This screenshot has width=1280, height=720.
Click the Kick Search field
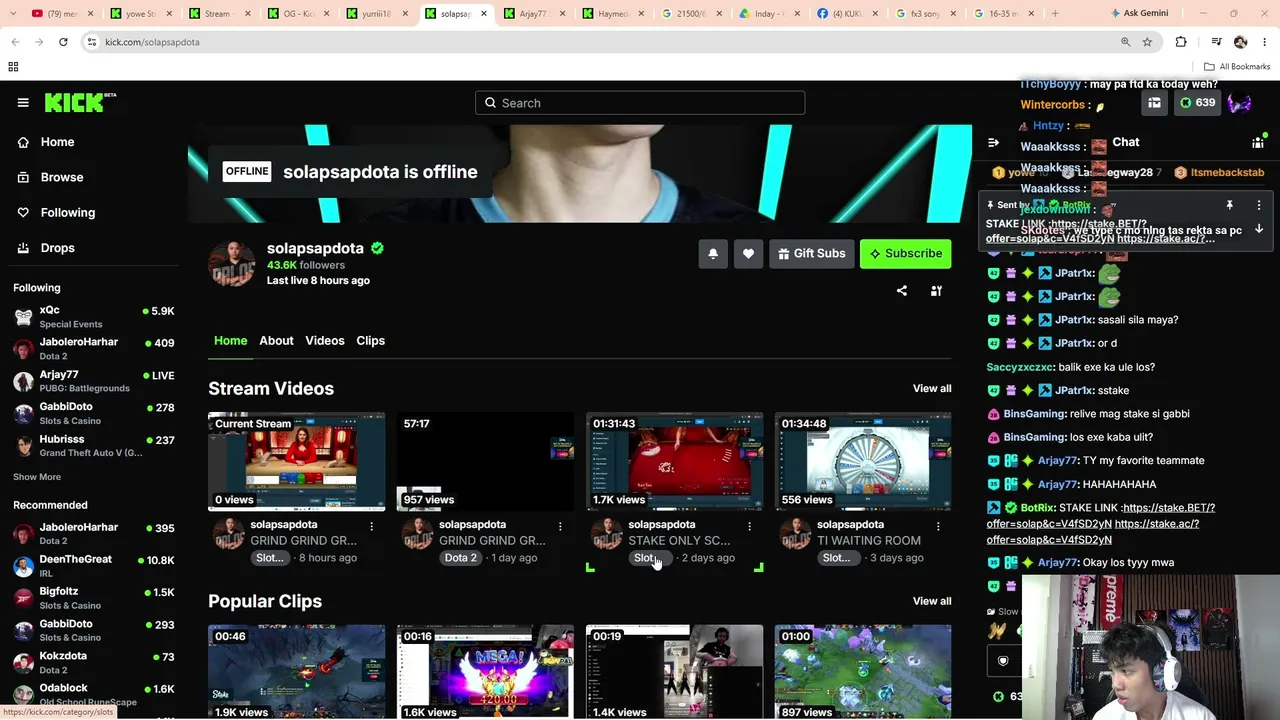[640, 103]
